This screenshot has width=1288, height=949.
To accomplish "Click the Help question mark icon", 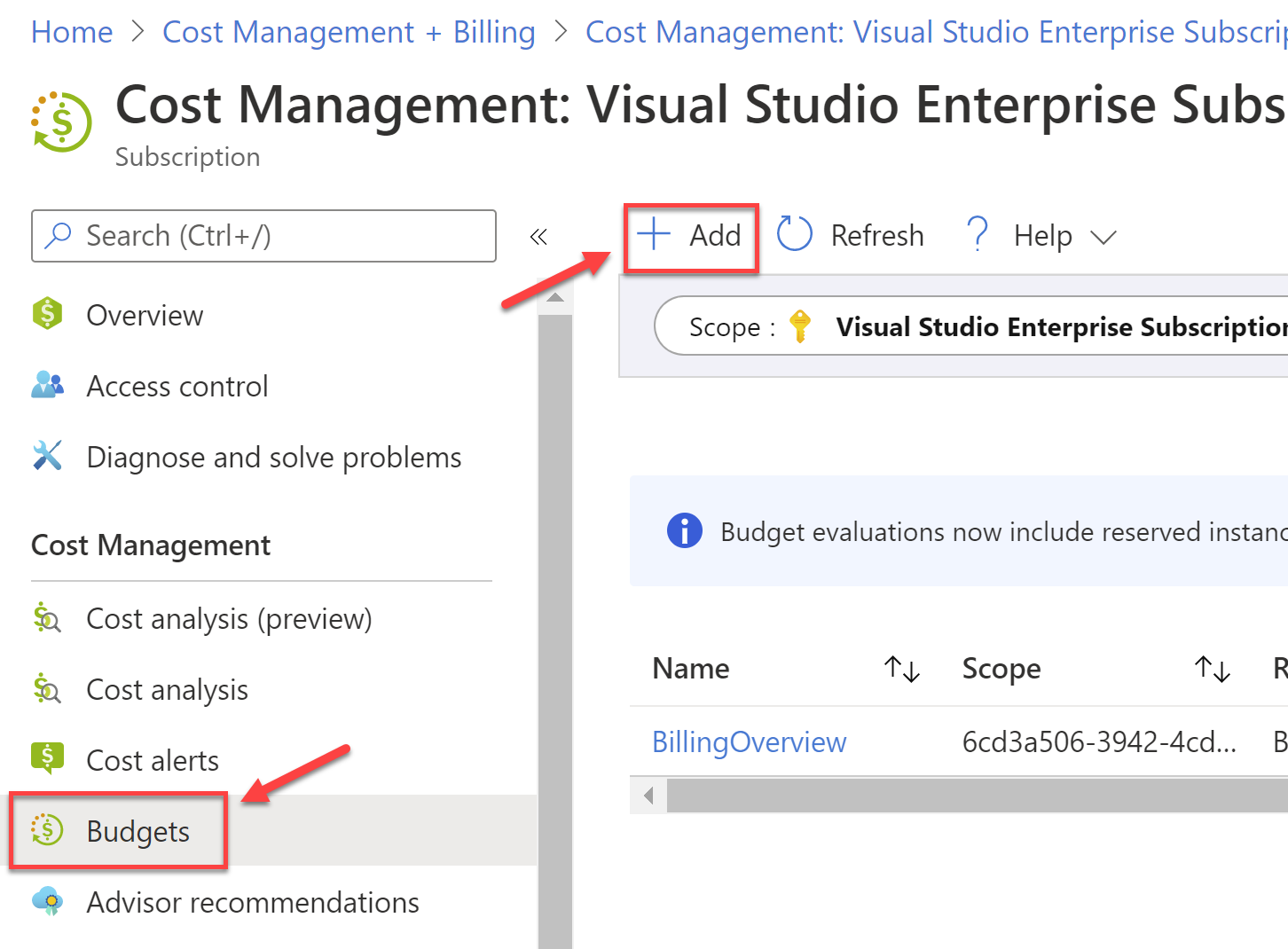I will 978,234.
